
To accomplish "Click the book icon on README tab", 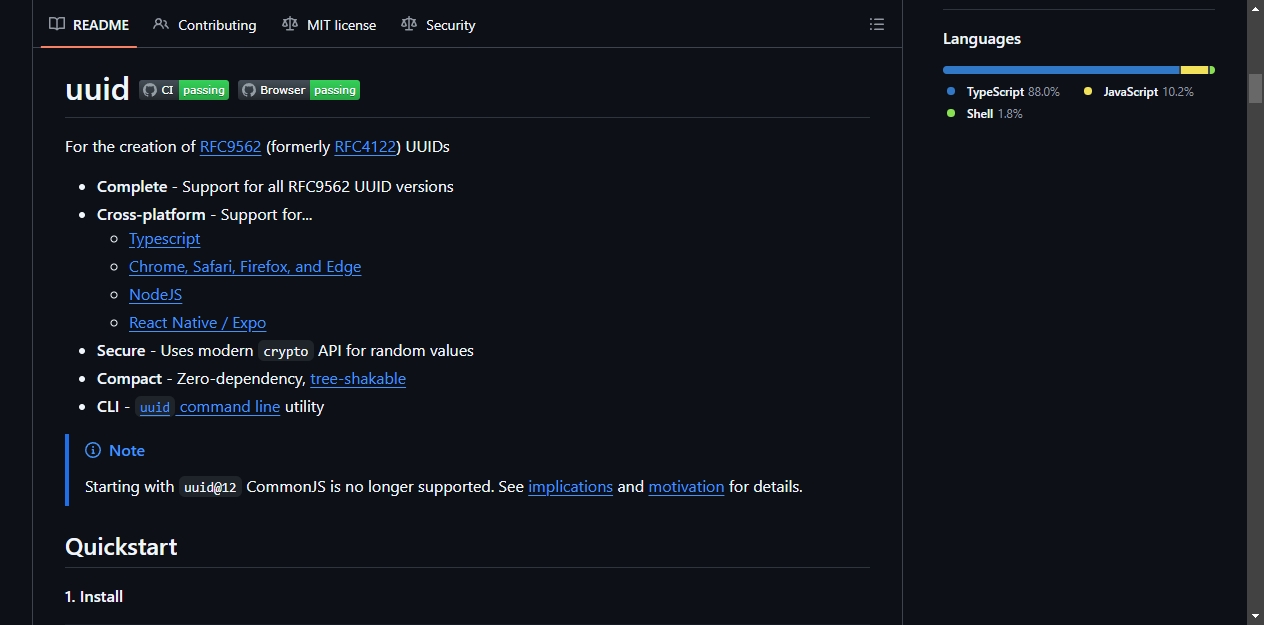I will click(57, 24).
